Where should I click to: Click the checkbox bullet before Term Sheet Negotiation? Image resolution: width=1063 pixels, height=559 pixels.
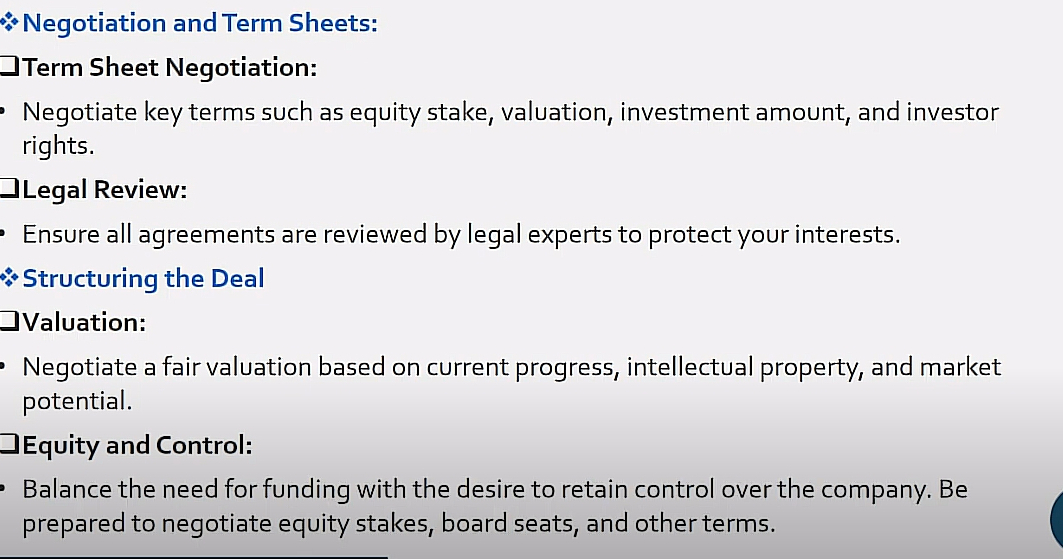9,66
